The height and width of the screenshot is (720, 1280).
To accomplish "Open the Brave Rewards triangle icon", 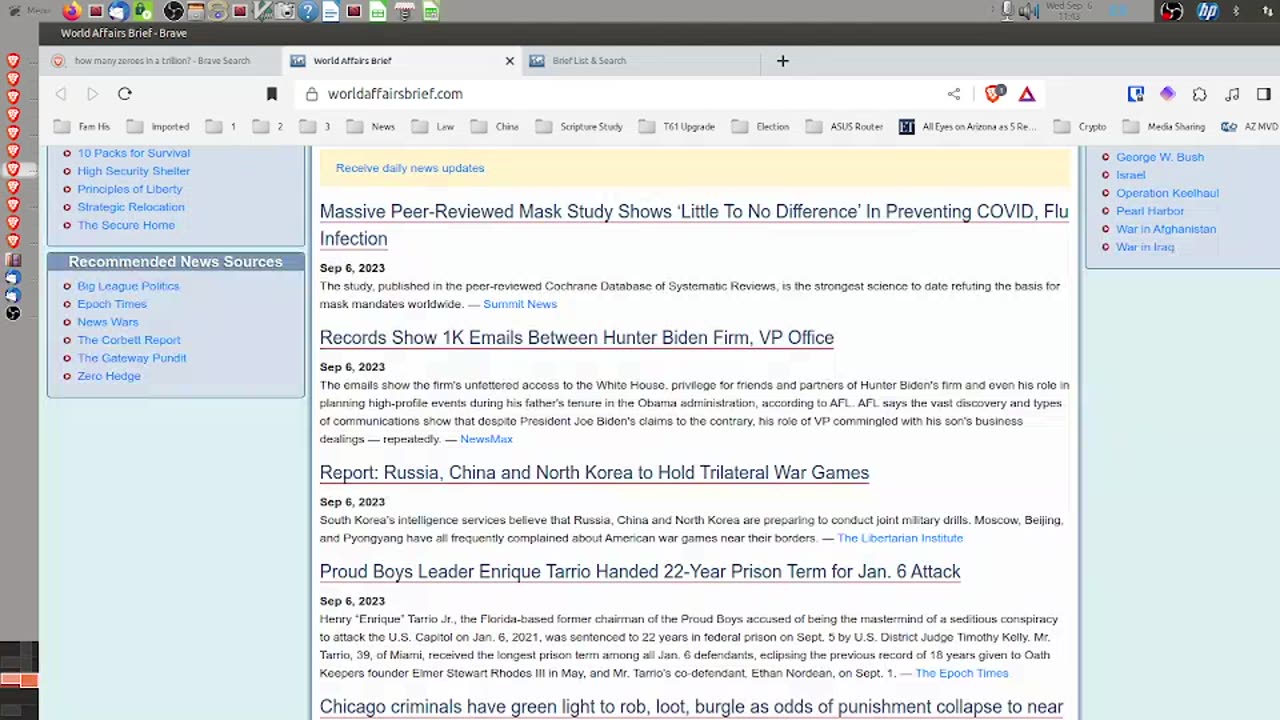I will pos(1027,94).
